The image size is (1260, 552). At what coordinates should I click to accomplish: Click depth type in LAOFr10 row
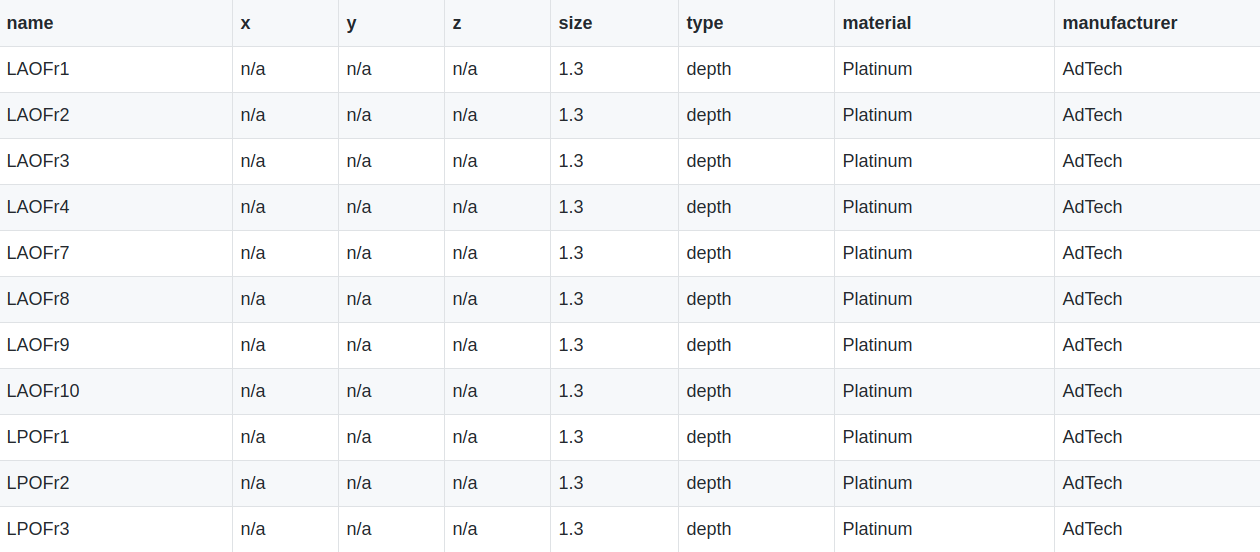[x=708, y=391]
